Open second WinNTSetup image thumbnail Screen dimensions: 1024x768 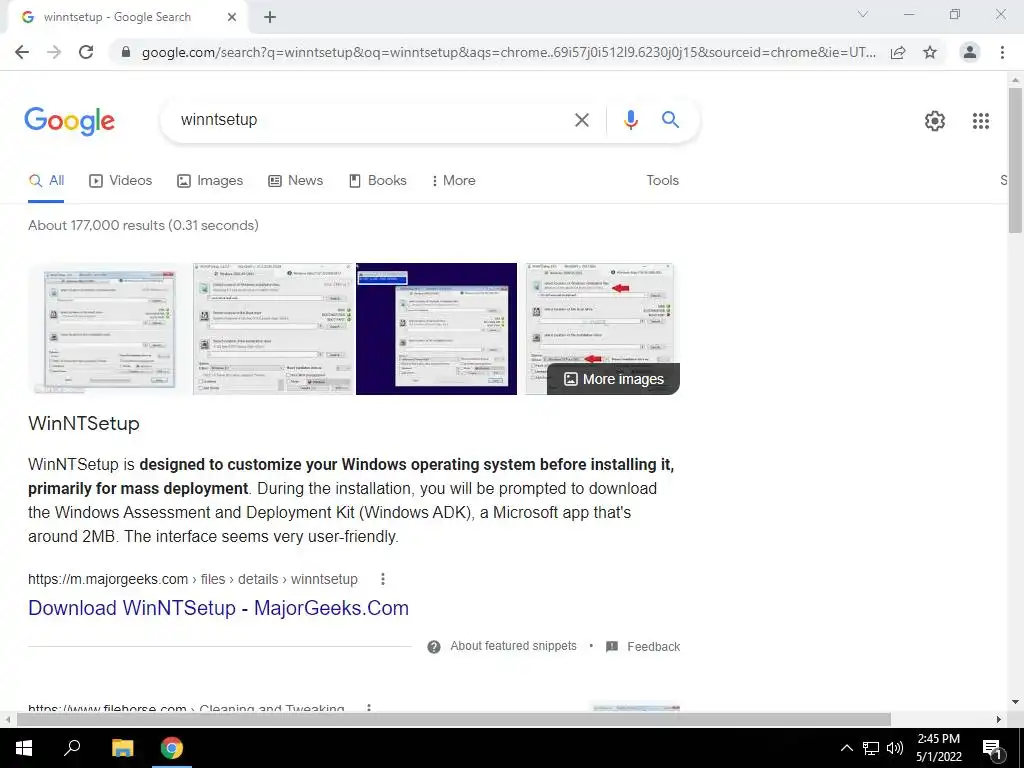pos(274,329)
